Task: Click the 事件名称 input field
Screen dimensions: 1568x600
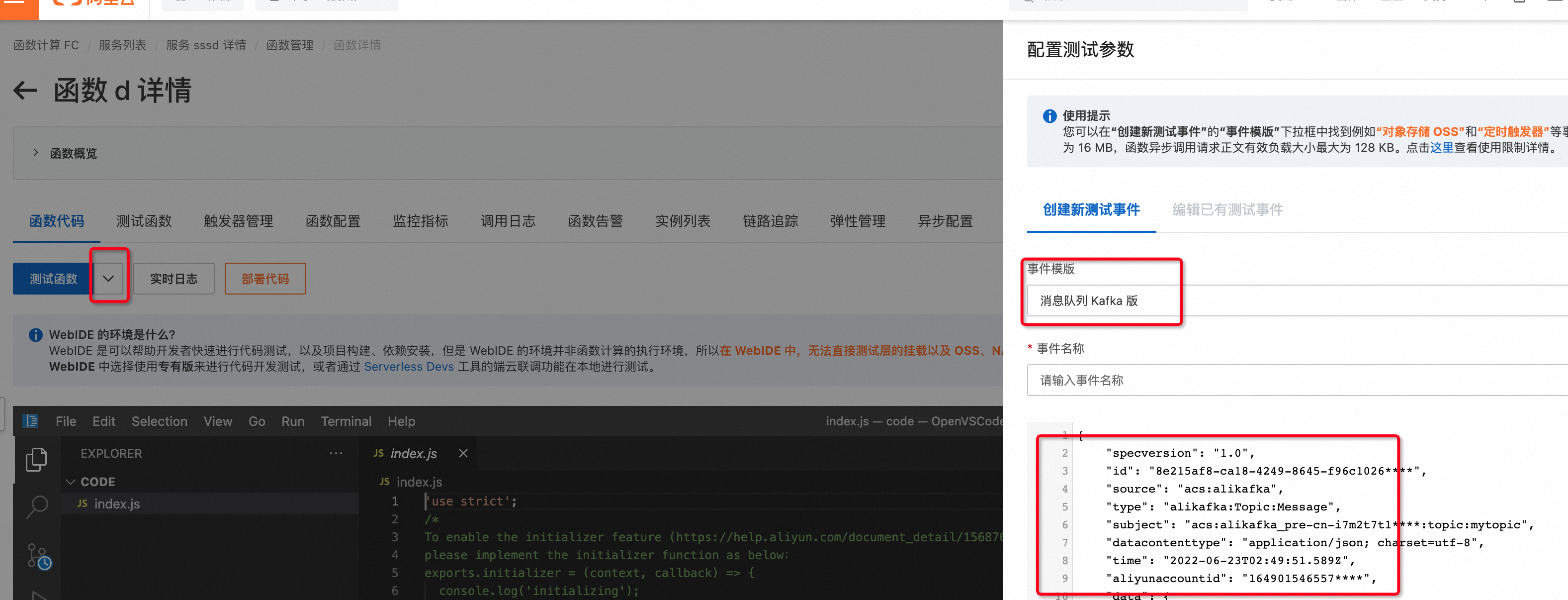Action: pos(1297,380)
